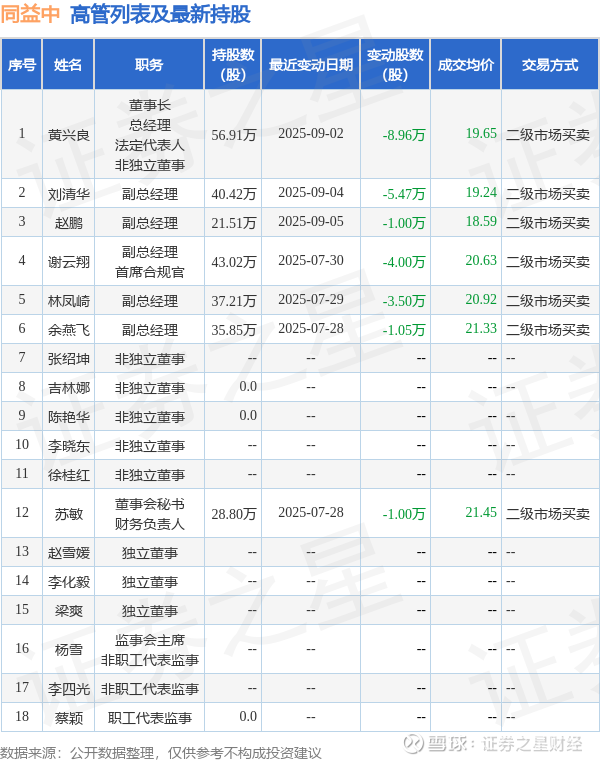This screenshot has width=600, height=762.
Task: Click average price 18.59
Action: (x=481, y=222)
